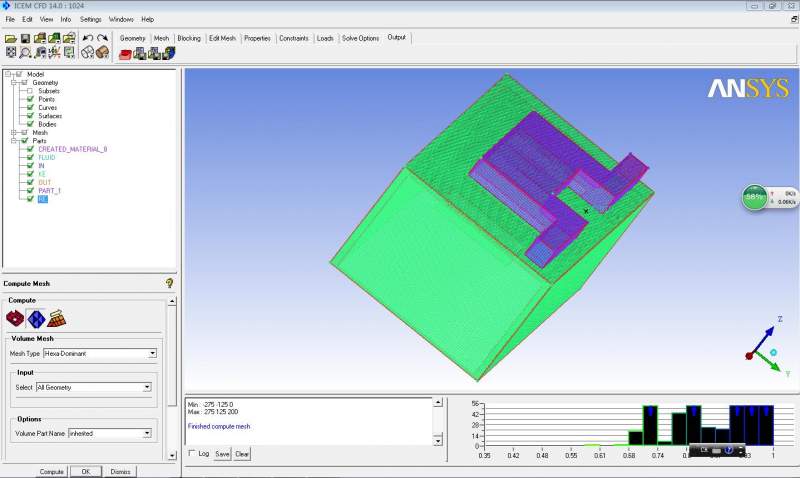Click the ICEM CFD title bar icon
Viewport: 800px width, 478px height.
pyautogui.click(x=6, y=6)
